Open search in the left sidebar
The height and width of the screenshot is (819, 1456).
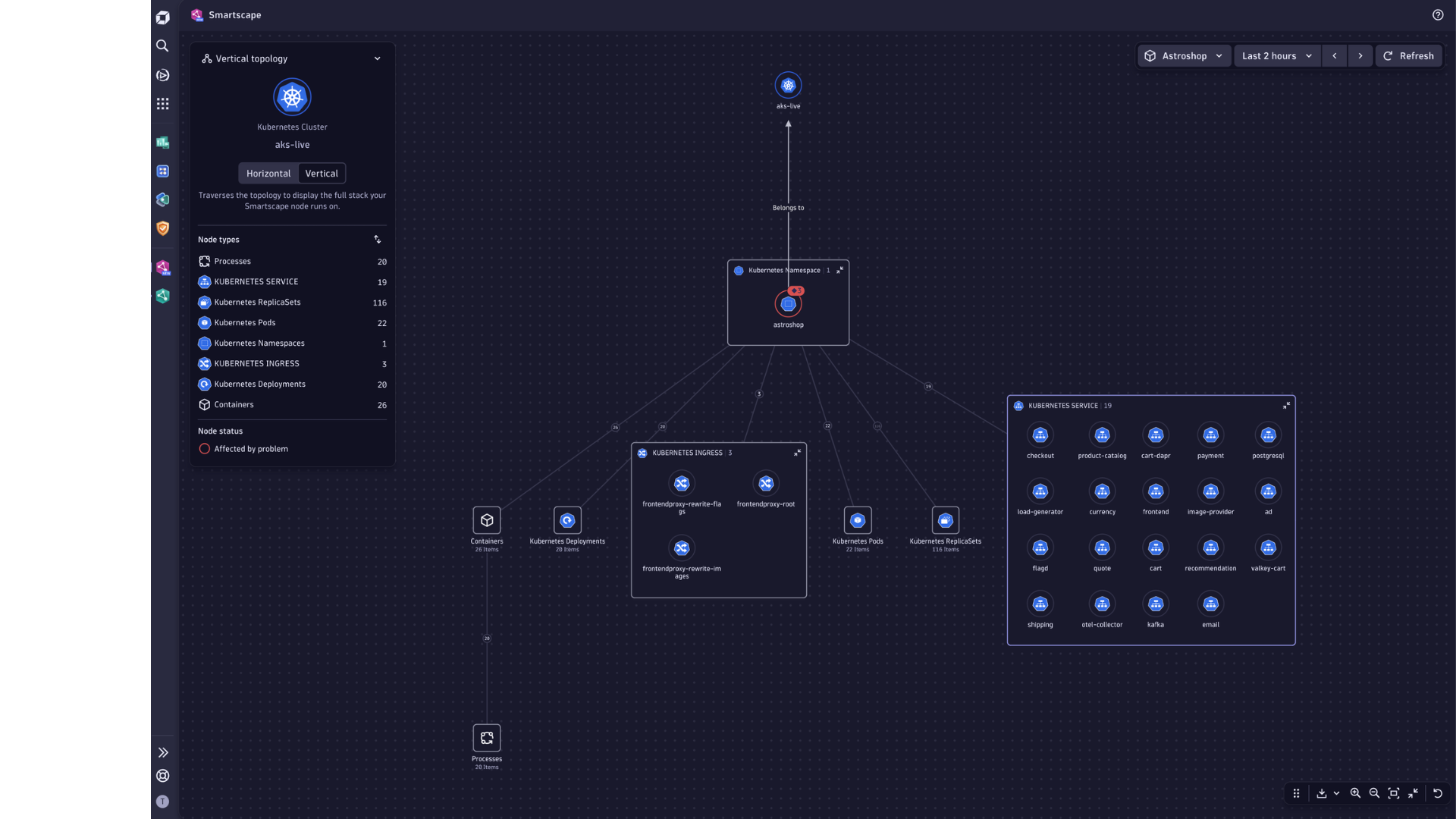(162, 45)
